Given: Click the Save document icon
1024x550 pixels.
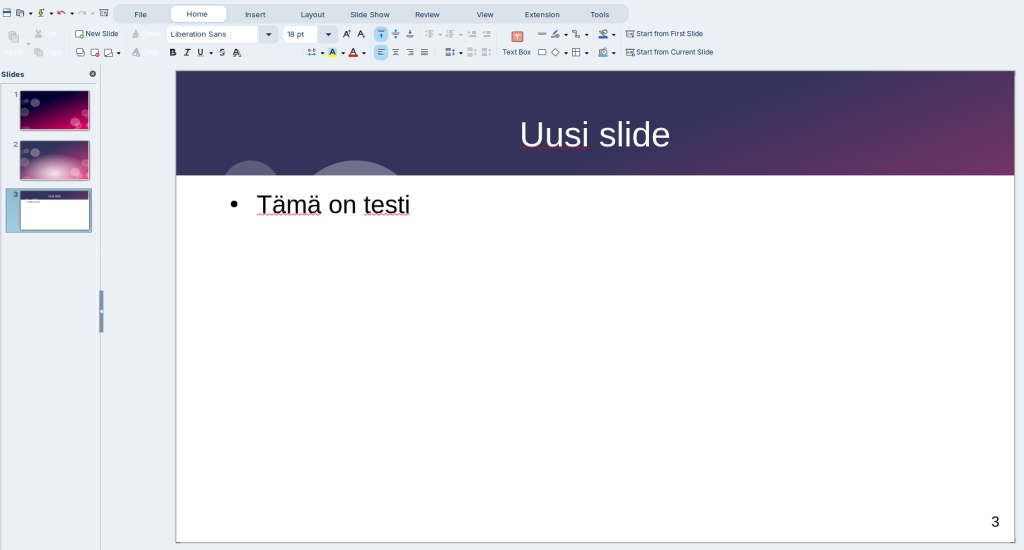Looking at the screenshot, I should coord(7,13).
